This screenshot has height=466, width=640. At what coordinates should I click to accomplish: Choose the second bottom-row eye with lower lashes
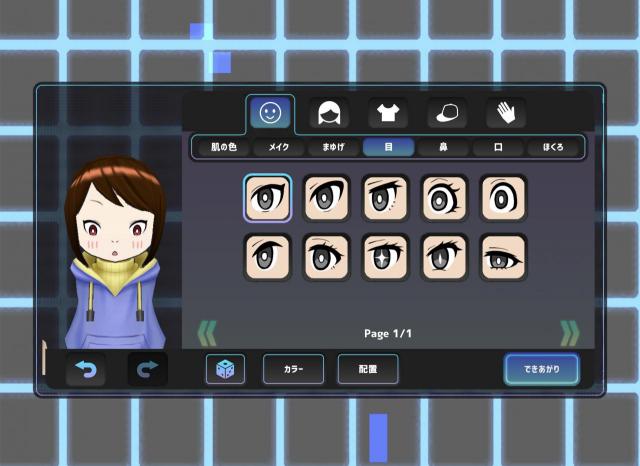327,257
